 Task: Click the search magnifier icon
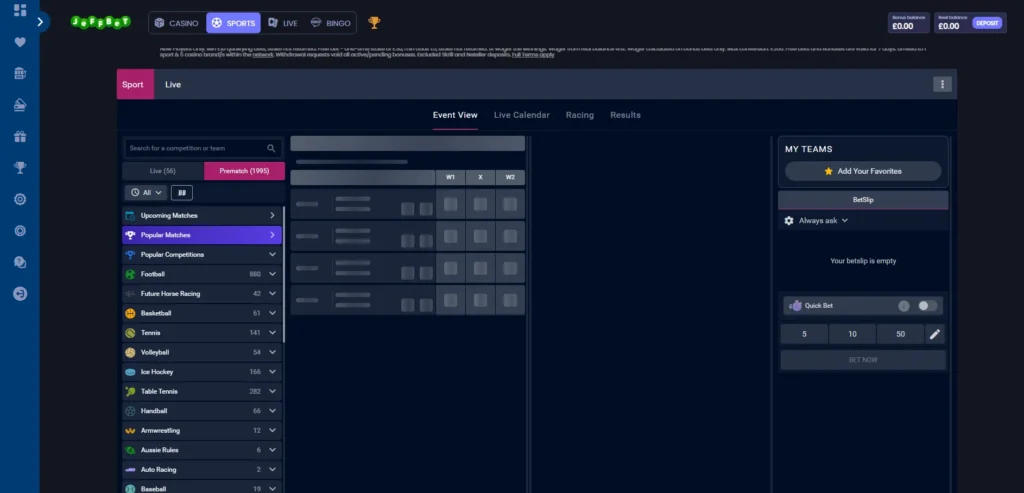271,148
